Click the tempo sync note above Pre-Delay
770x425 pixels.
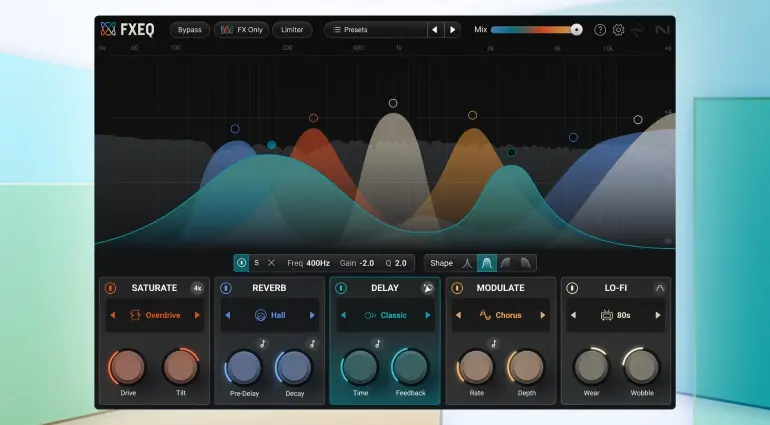(262, 344)
